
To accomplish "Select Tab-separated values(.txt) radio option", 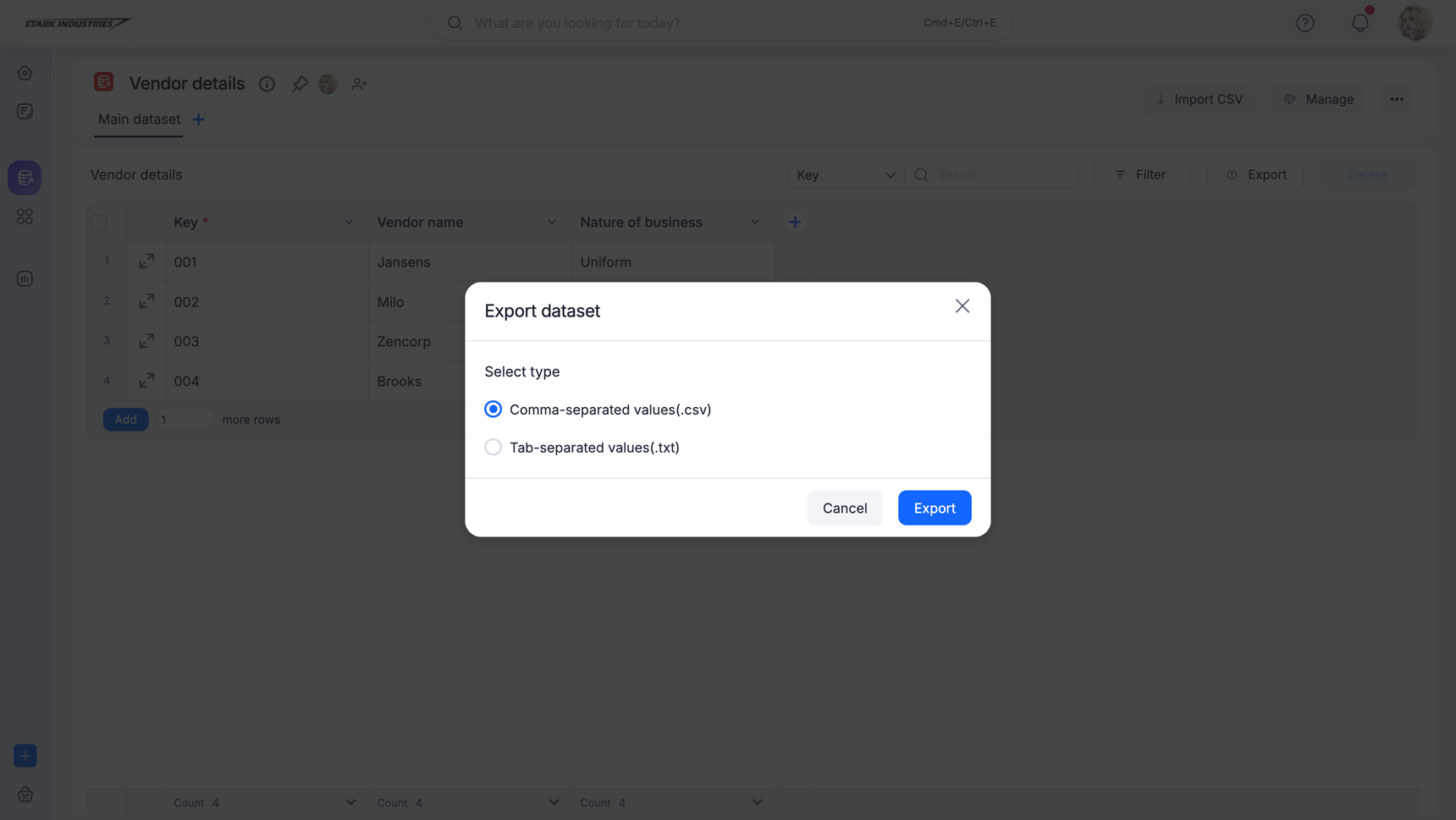I will tap(493, 448).
